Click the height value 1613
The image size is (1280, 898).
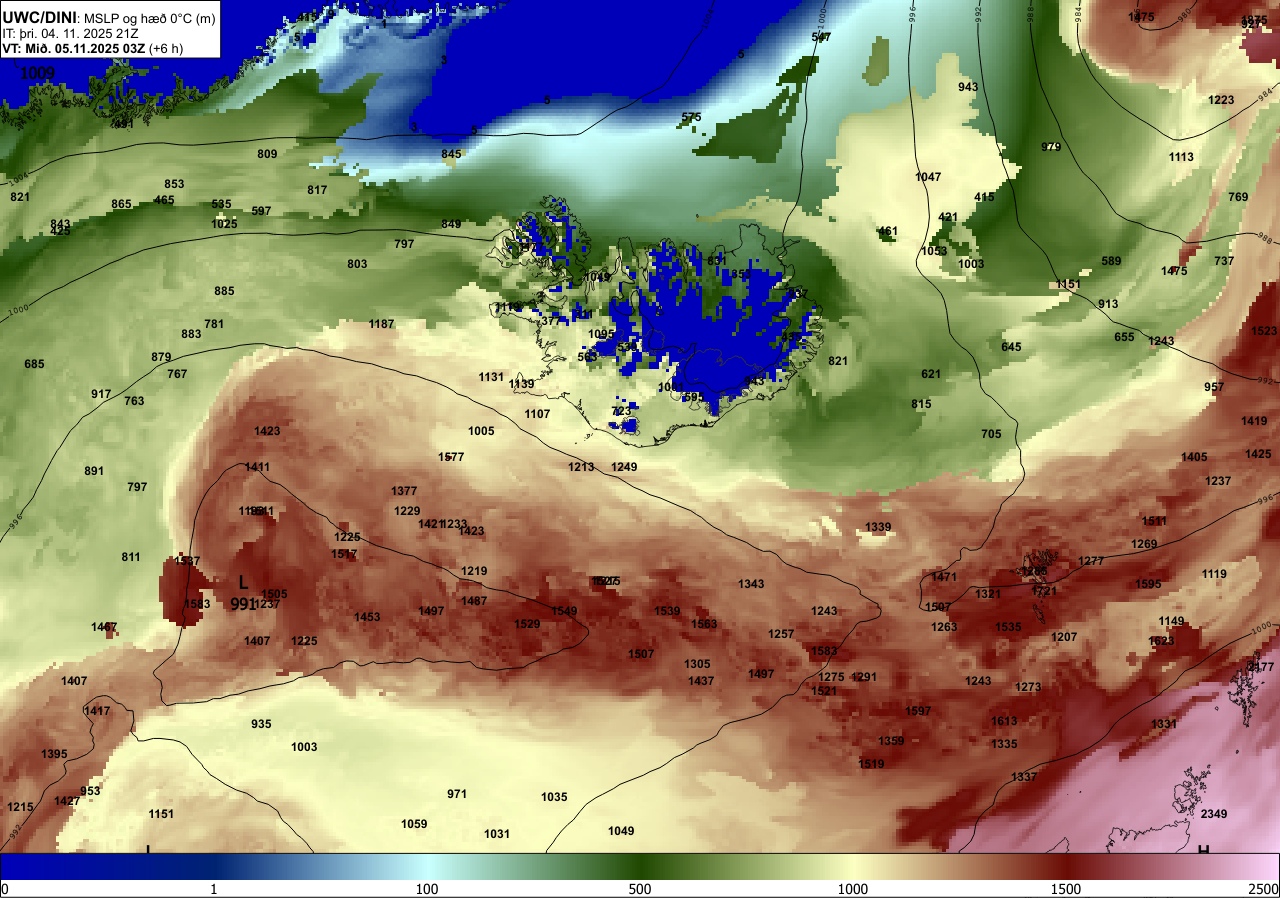tap(1004, 721)
